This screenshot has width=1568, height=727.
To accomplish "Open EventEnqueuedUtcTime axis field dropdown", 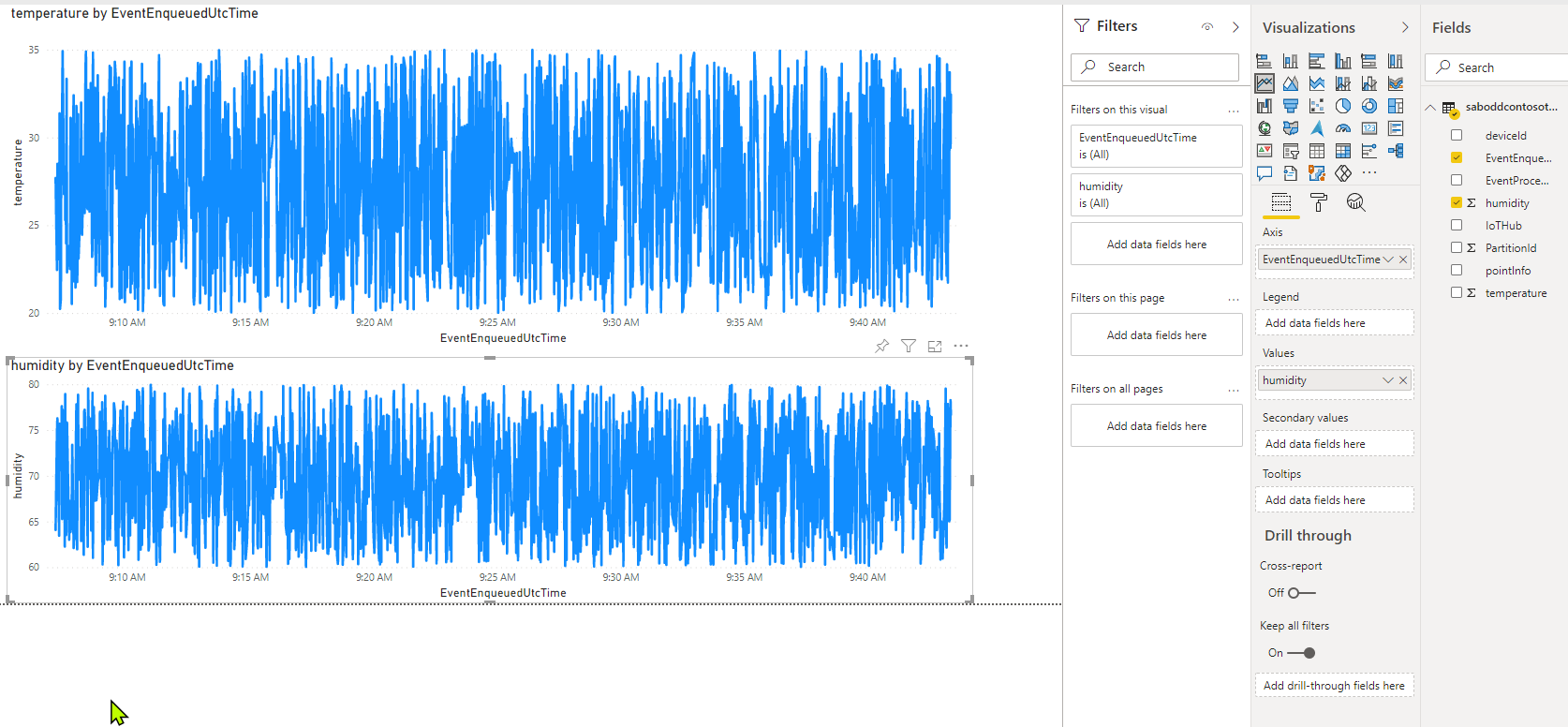I will pos(1388,260).
